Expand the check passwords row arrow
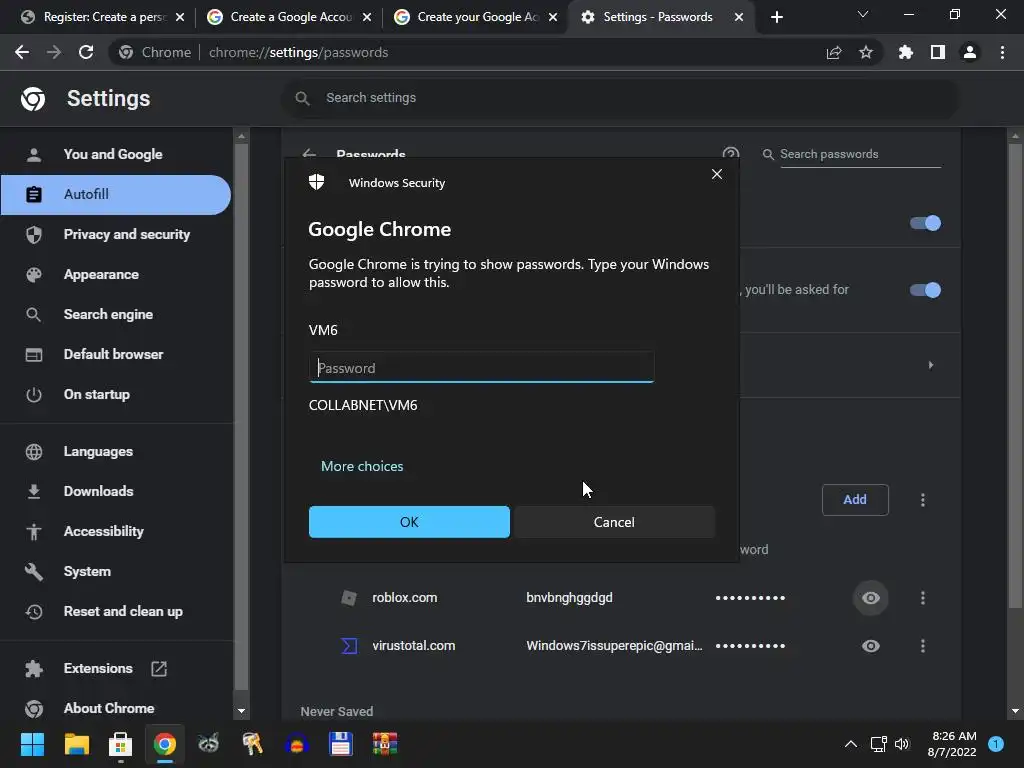 [931, 365]
